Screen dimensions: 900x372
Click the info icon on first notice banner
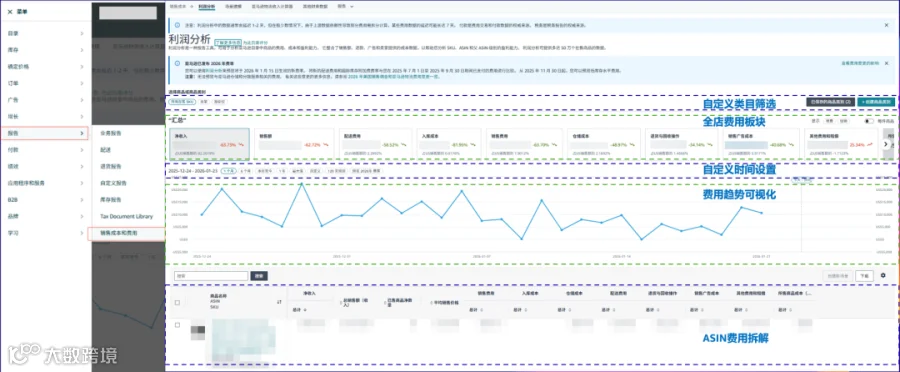tap(177, 25)
